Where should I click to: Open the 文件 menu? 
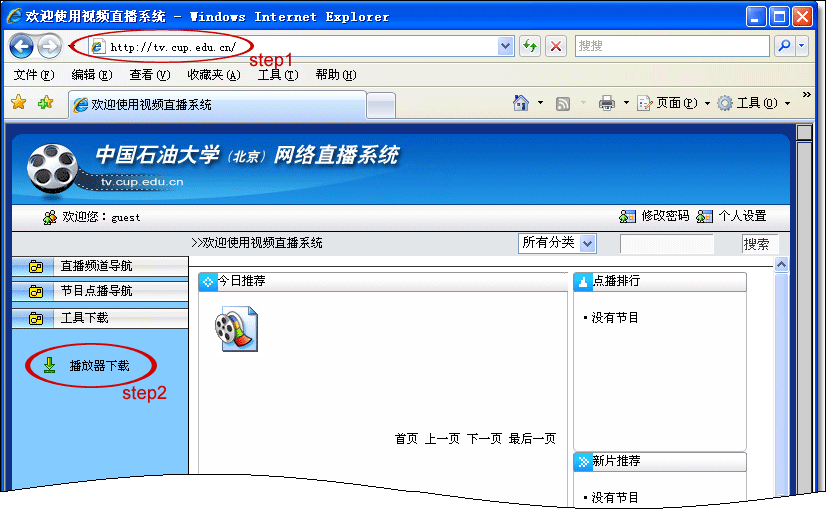tap(32, 75)
